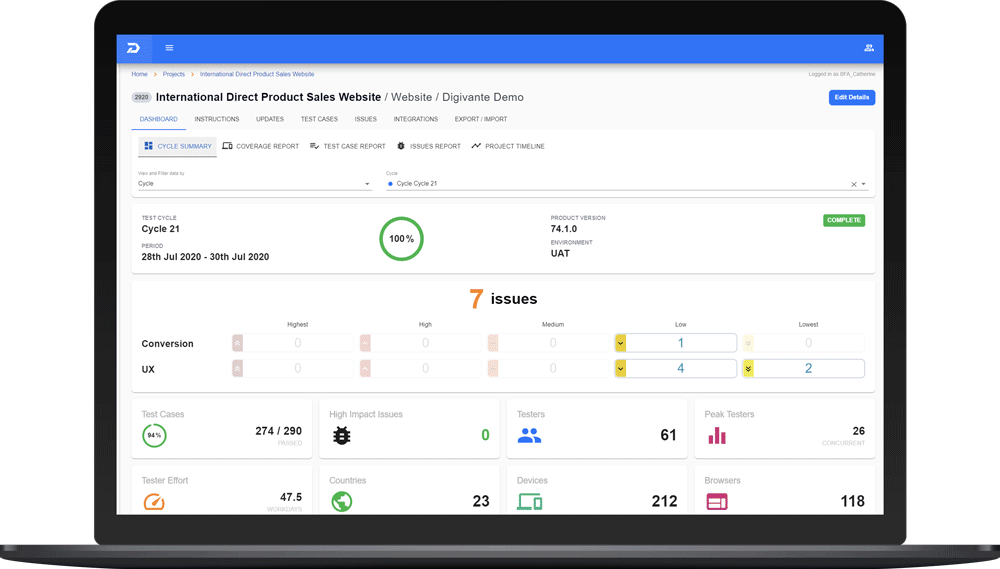Switch to the Dashboard tab
The height and width of the screenshot is (569, 1000).
[x=159, y=119]
